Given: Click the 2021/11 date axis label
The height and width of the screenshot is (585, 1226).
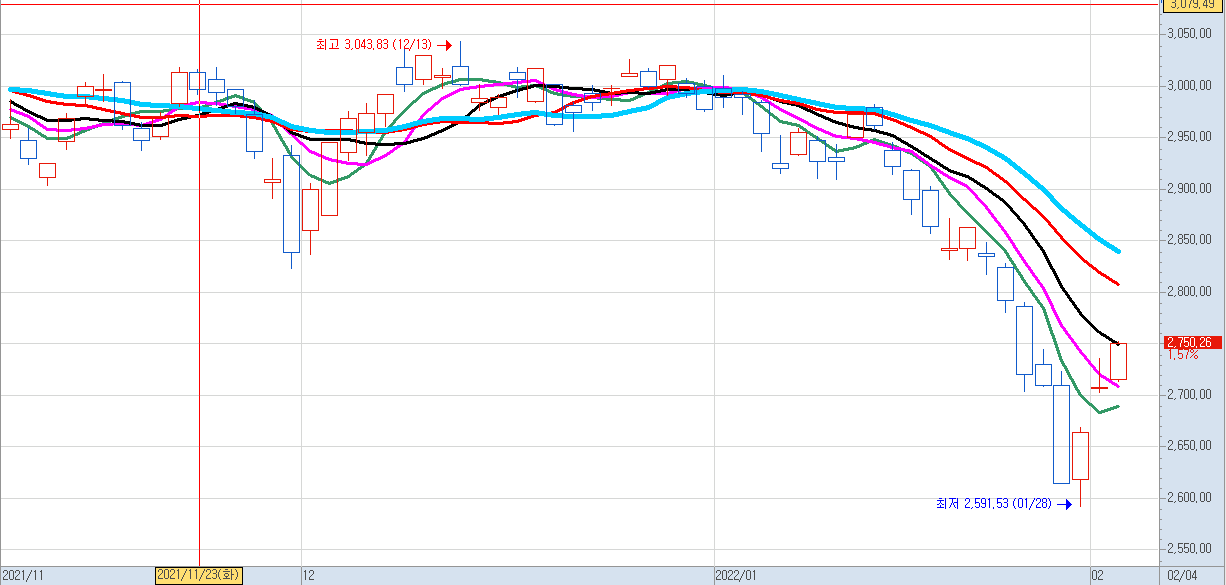Looking at the screenshot, I should click(x=23, y=576).
